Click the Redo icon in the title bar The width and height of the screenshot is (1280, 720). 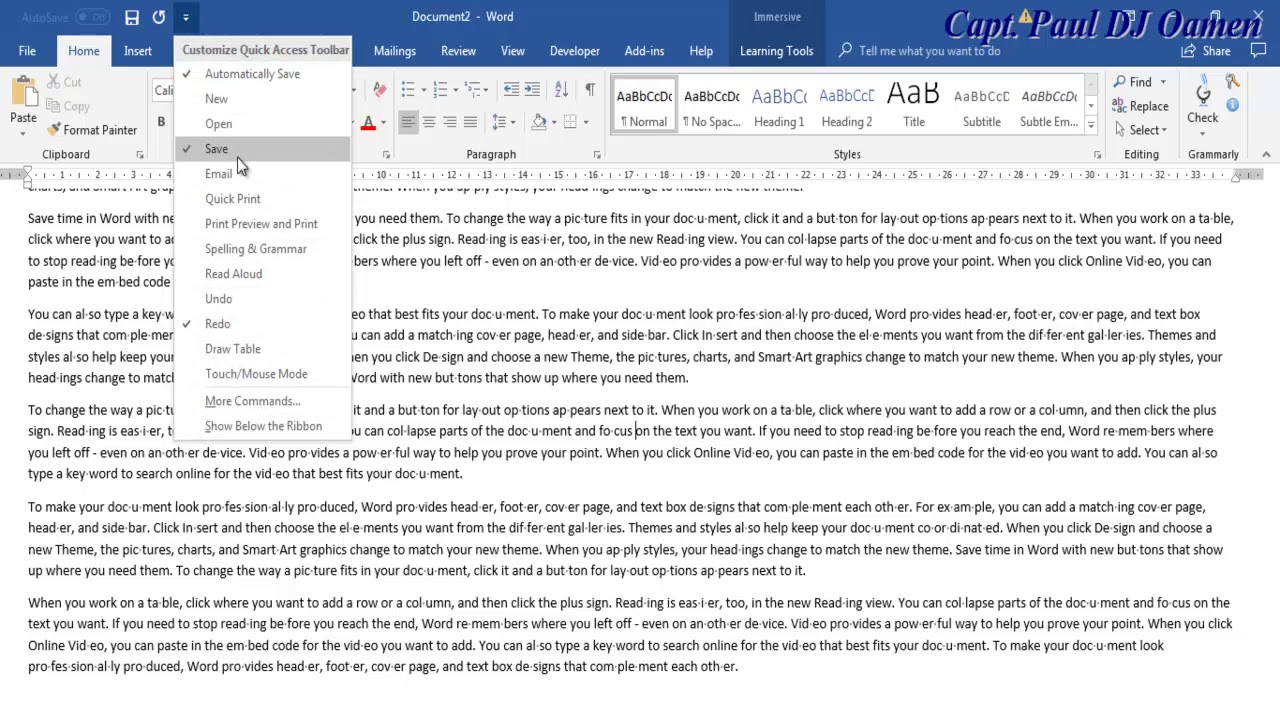[x=158, y=17]
